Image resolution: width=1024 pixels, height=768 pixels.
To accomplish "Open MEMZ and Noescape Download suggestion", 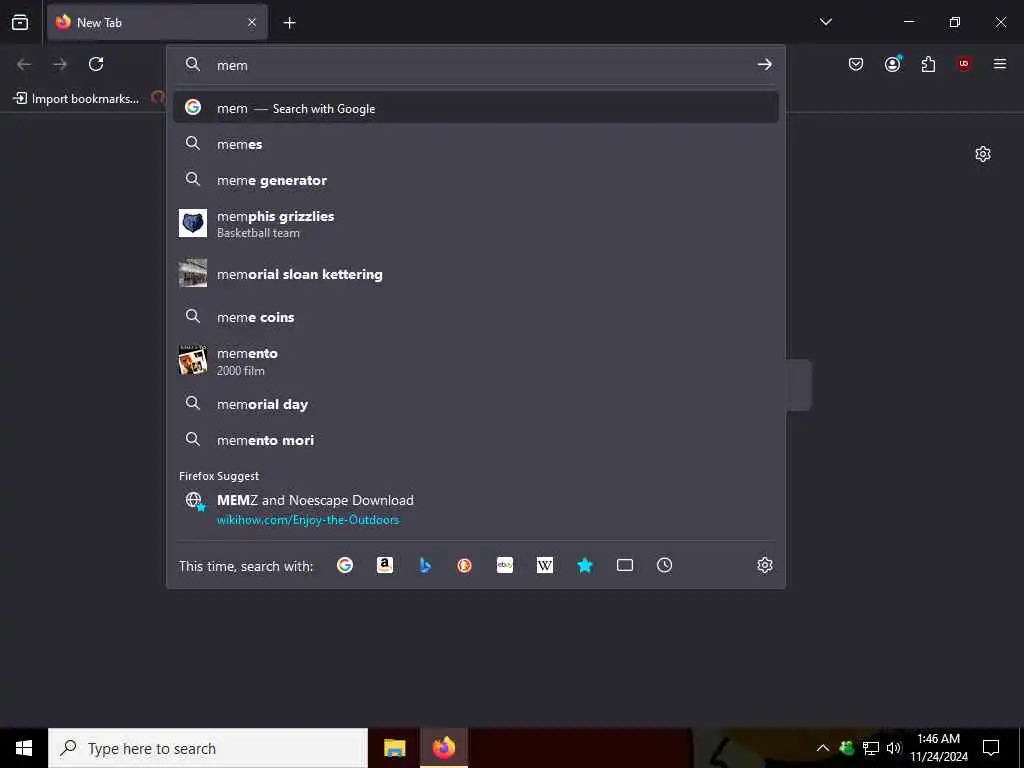I will (475, 509).
